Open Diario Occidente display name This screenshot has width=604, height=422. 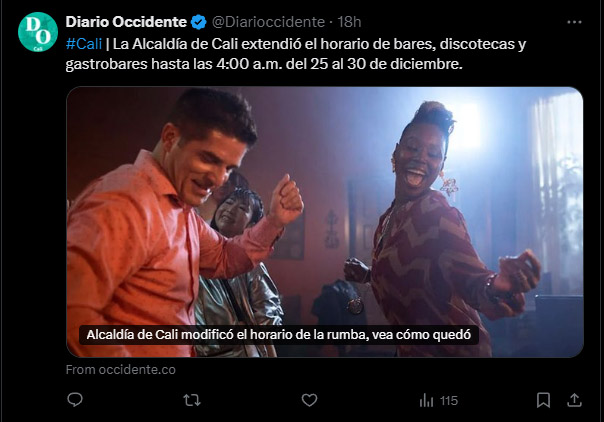tap(126, 22)
